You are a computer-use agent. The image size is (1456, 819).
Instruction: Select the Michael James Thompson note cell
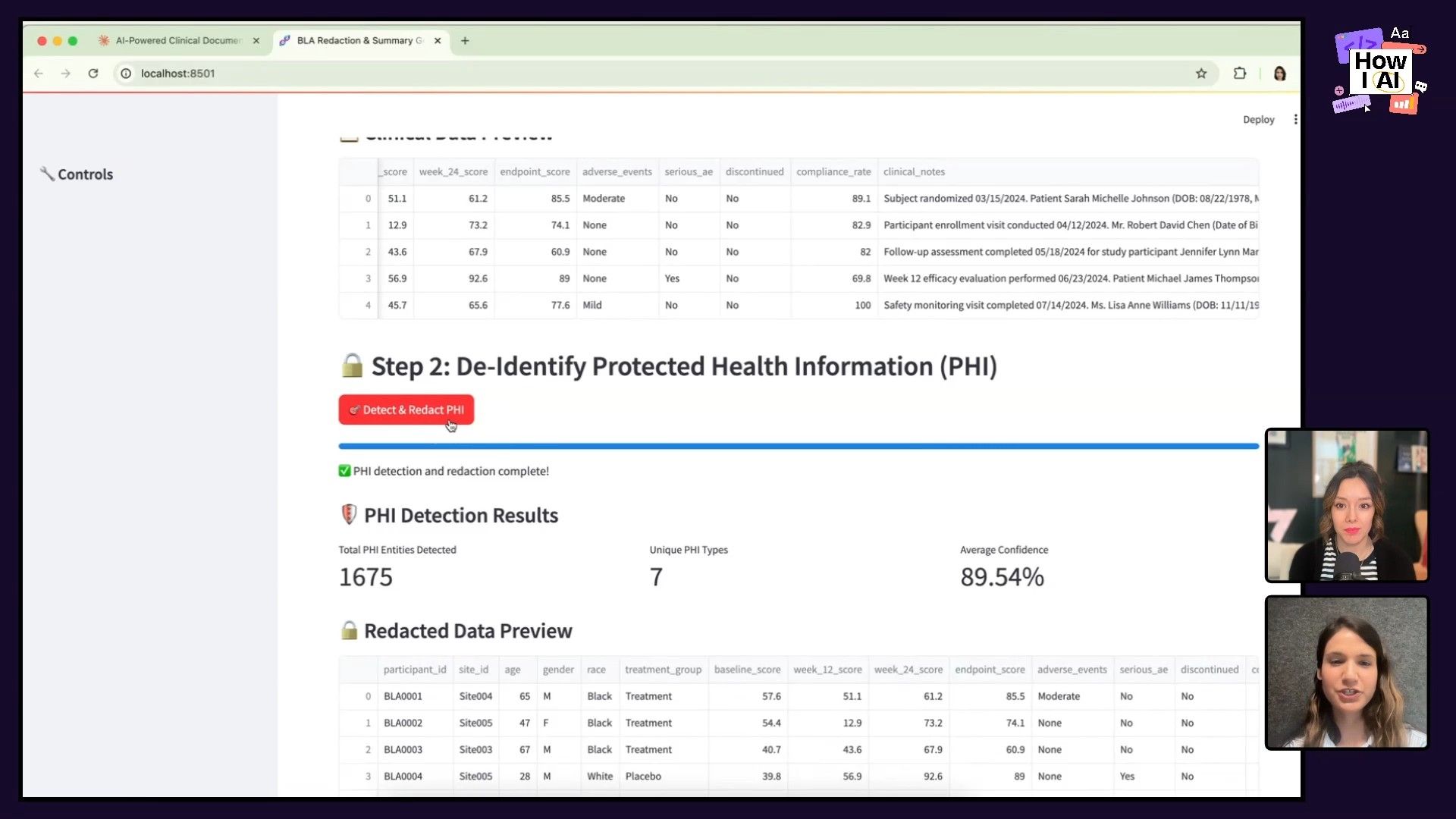pyautogui.click(x=1068, y=278)
